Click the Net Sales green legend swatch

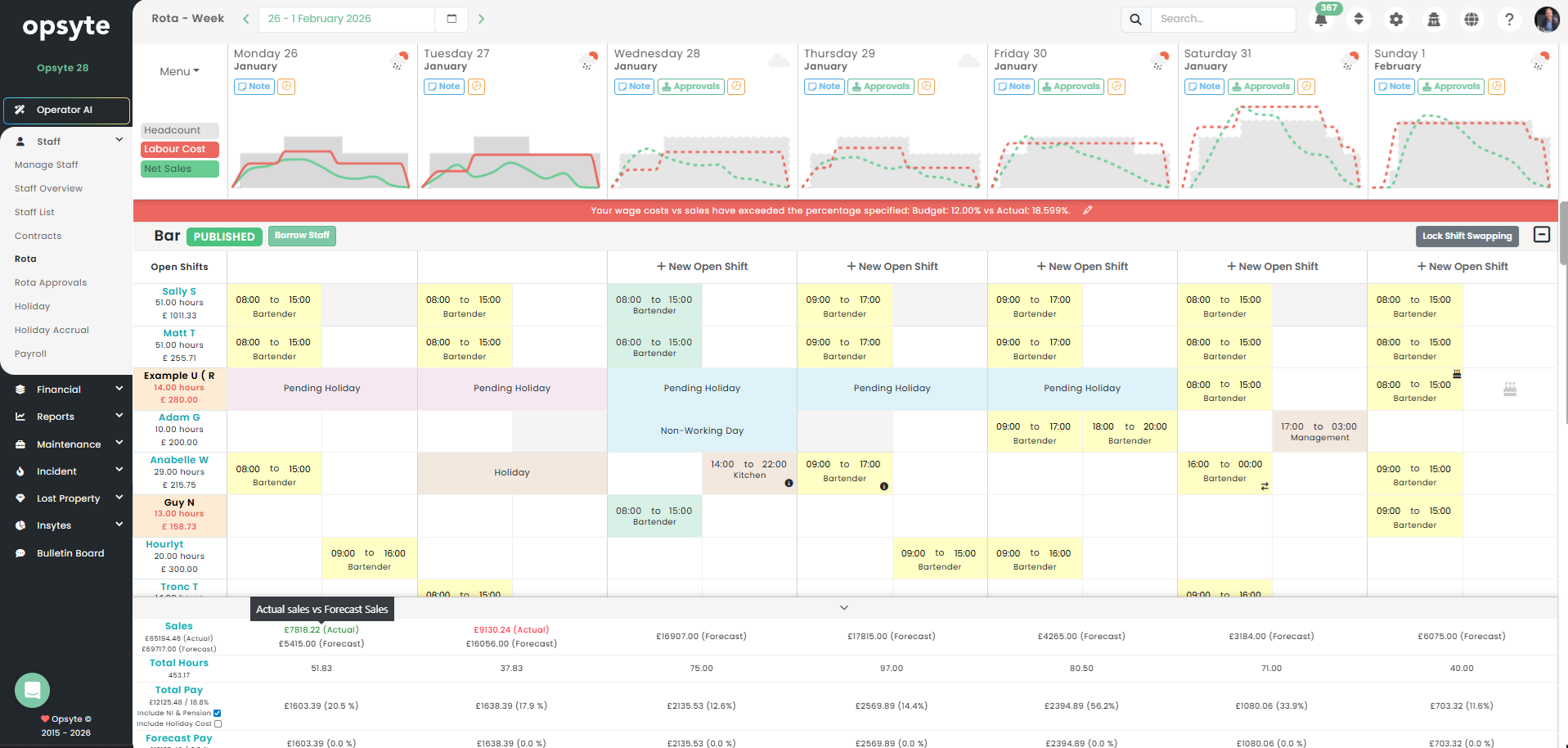tap(179, 169)
